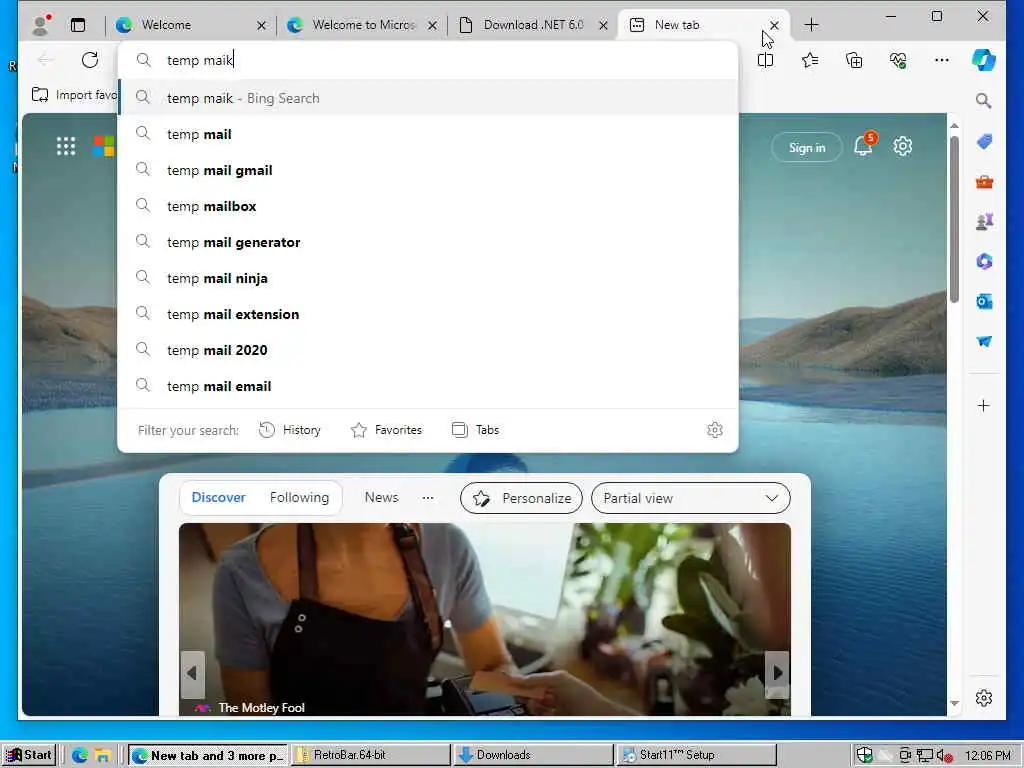Viewport: 1024px width, 768px height.
Task: Choose the 'temp mail generator' suggestion
Action: coord(428,242)
